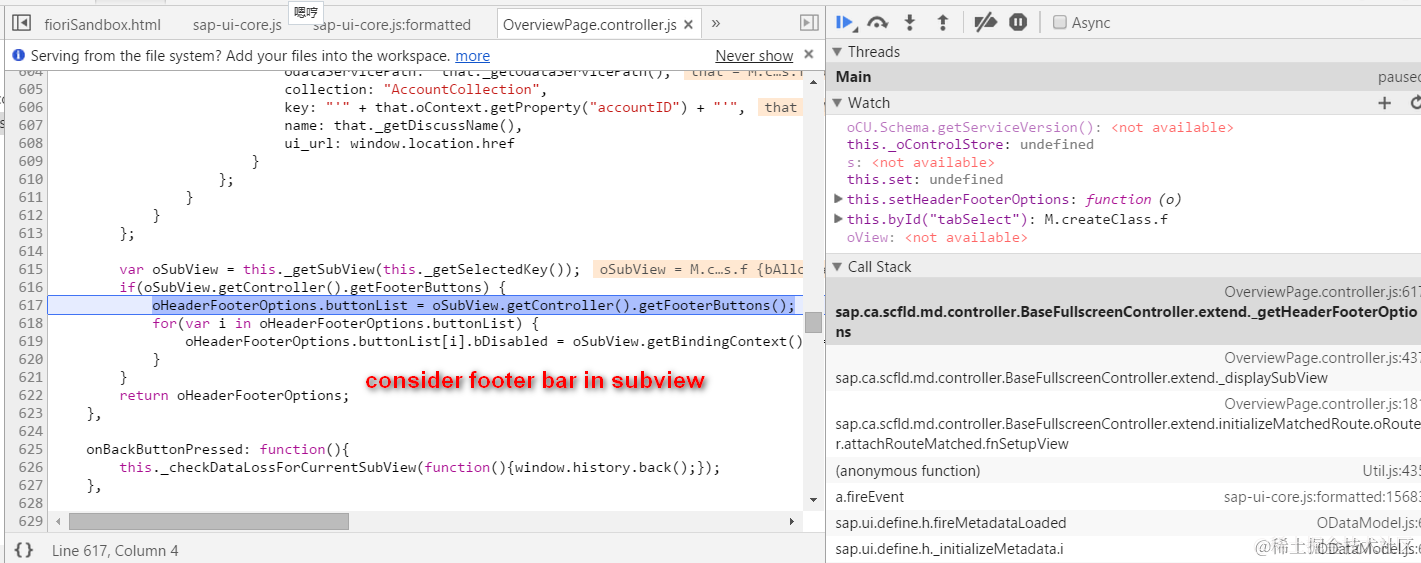Select the _getHeaderFooterOptions call stack frame
The height and width of the screenshot is (563, 1421).
(x=1123, y=312)
